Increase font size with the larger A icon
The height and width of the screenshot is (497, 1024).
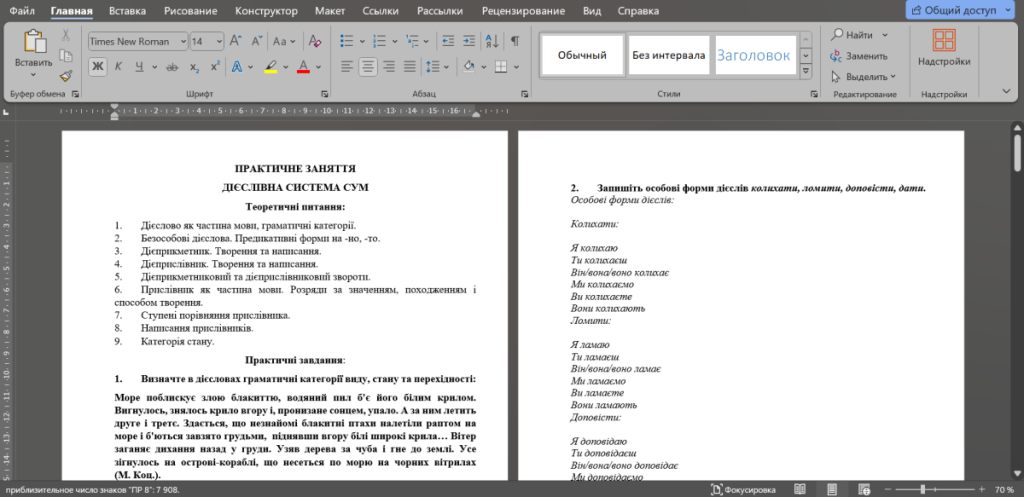tap(236, 42)
